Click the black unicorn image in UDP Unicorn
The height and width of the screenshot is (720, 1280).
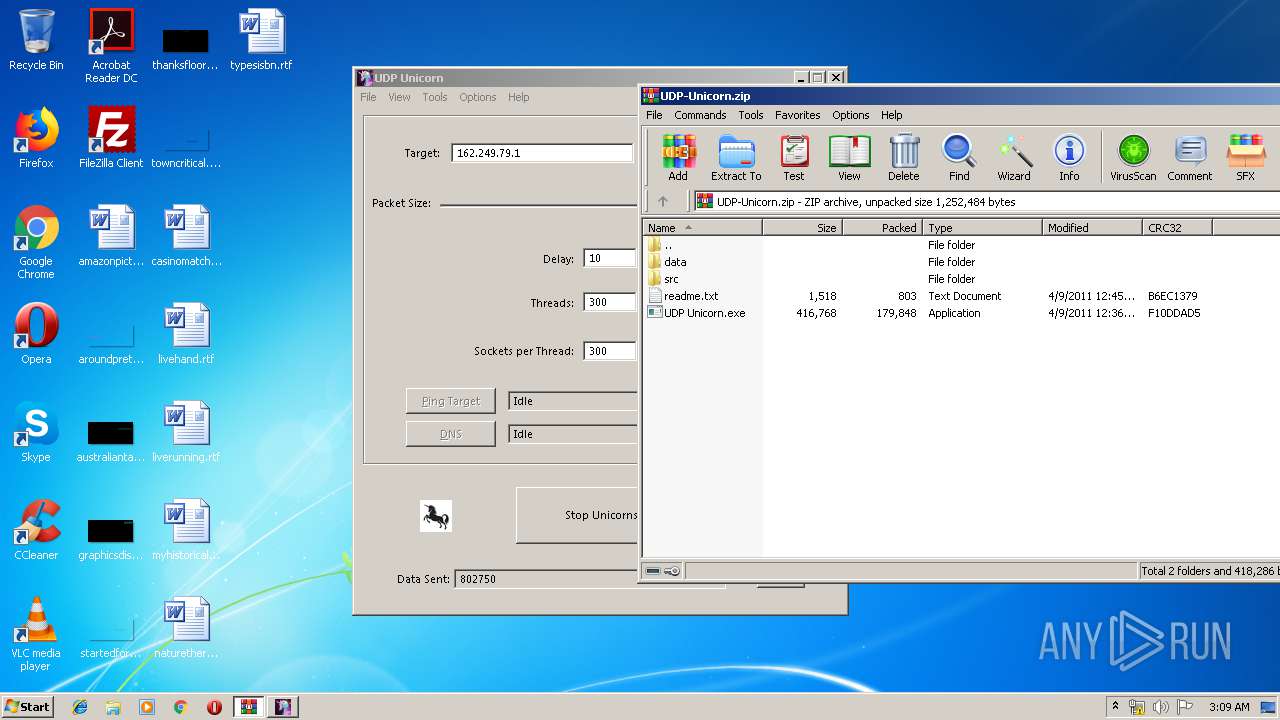point(435,516)
